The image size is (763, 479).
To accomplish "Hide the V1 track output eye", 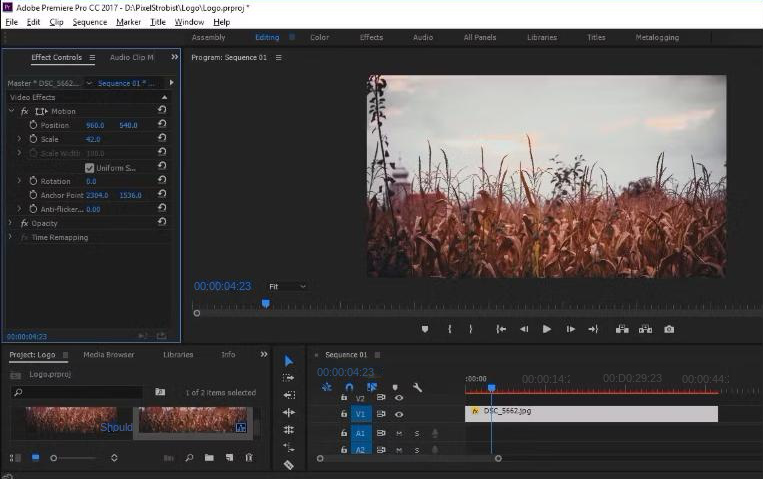I will (x=399, y=413).
